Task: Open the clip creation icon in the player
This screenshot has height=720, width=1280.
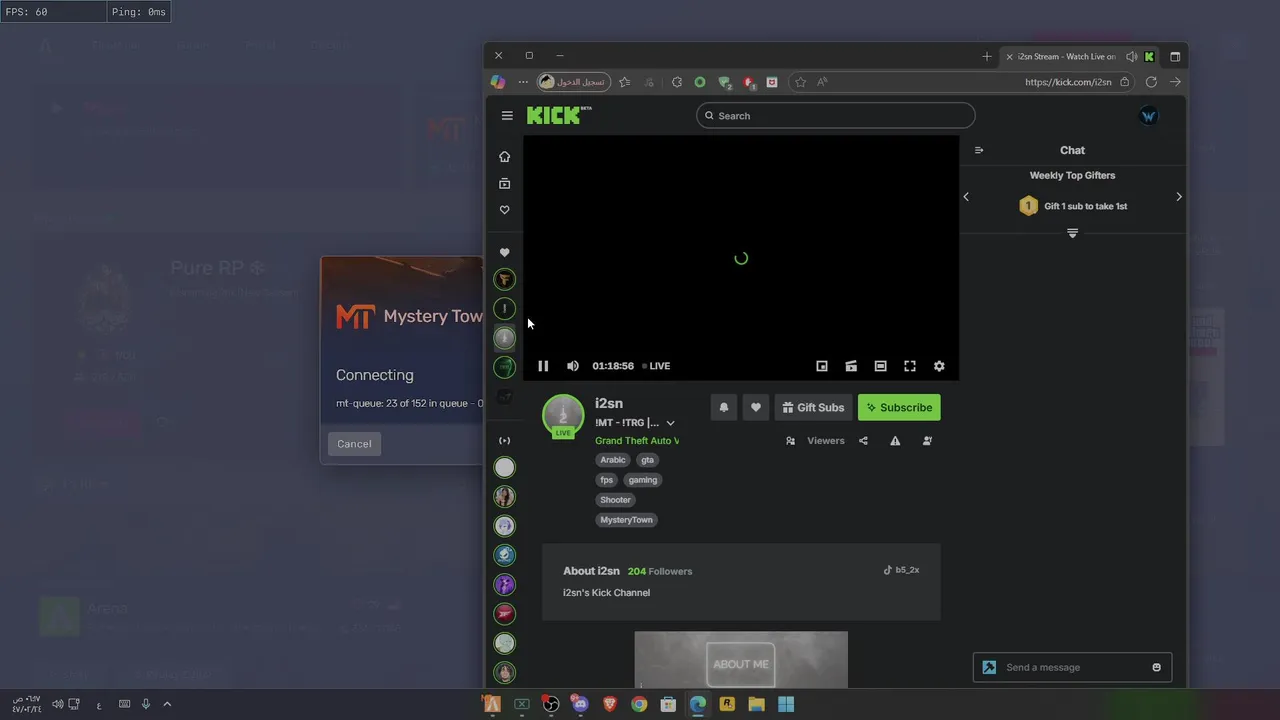Action: point(851,366)
